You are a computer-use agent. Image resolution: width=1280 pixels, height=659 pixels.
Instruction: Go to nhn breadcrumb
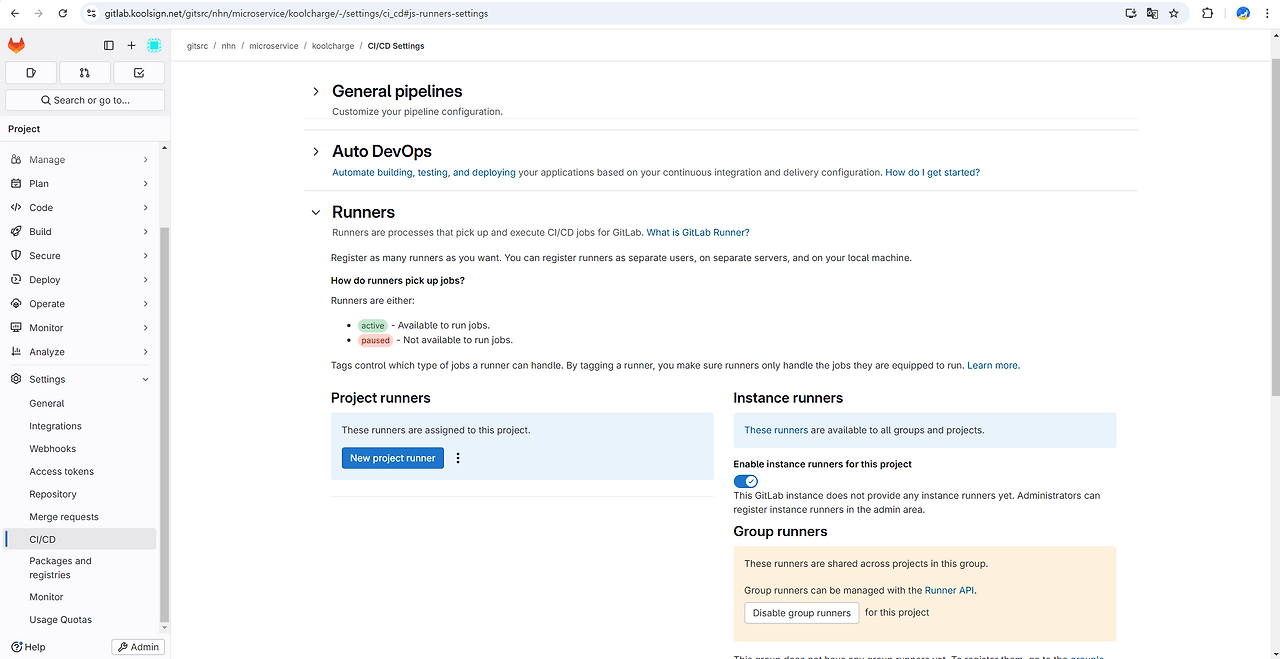tap(229, 46)
